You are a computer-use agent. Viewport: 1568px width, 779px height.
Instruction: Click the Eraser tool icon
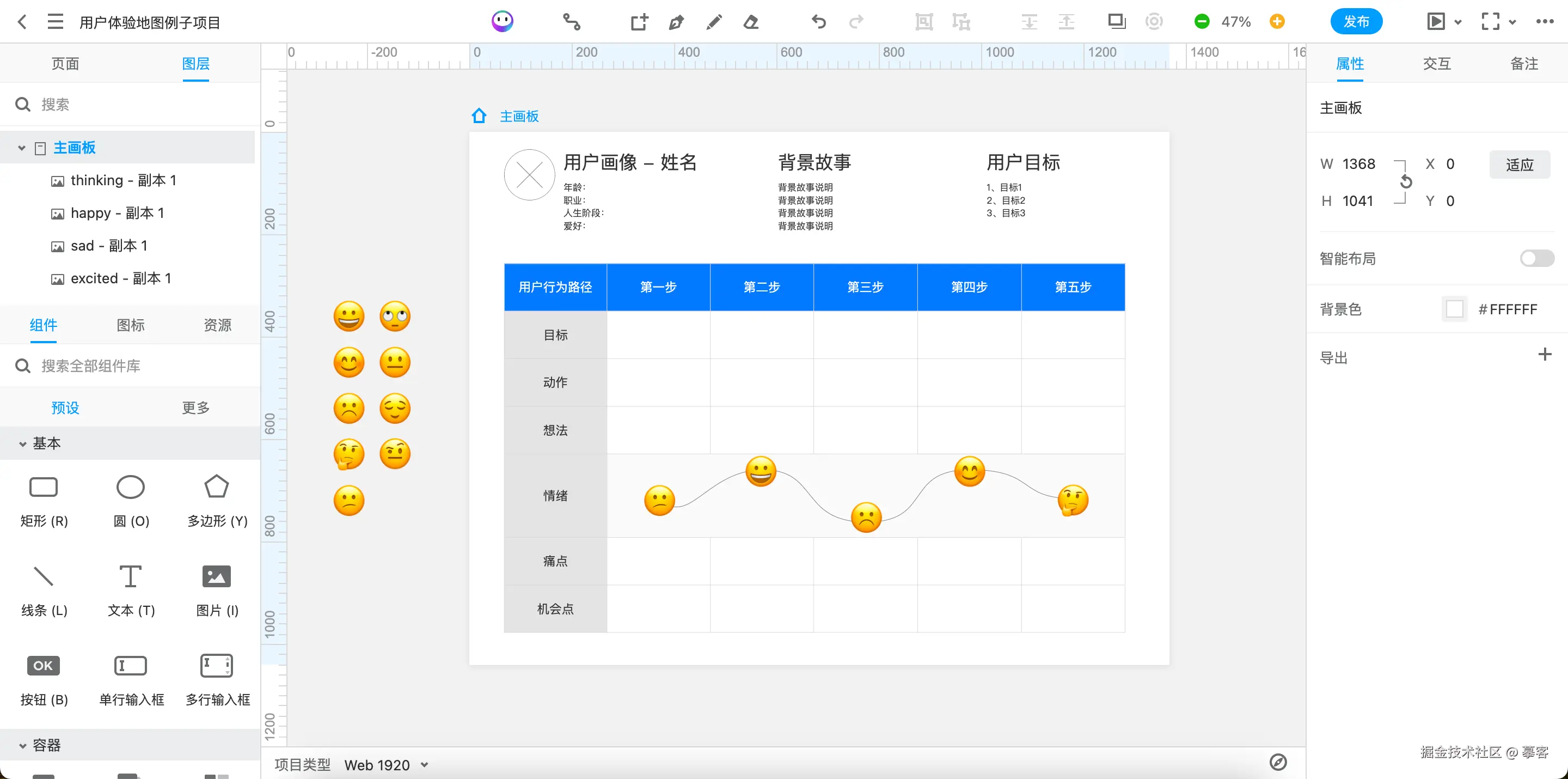click(751, 22)
